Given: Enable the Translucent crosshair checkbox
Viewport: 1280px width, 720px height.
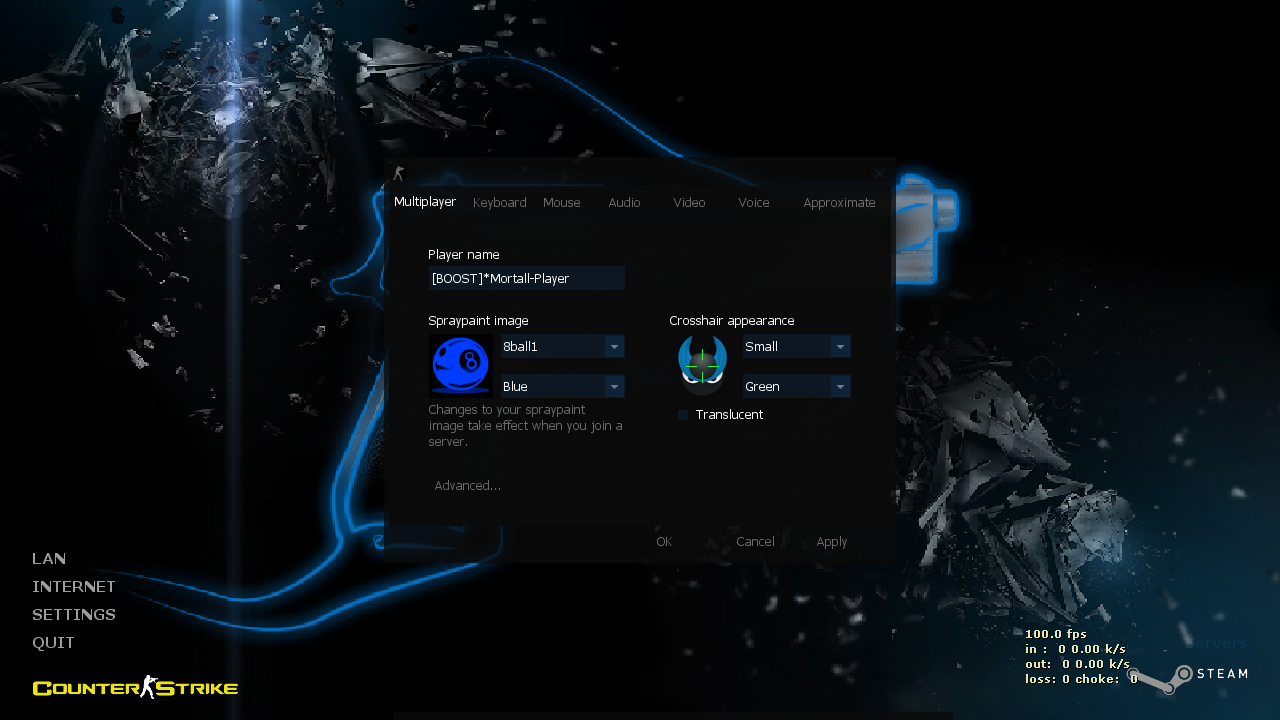Looking at the screenshot, I should 684,415.
